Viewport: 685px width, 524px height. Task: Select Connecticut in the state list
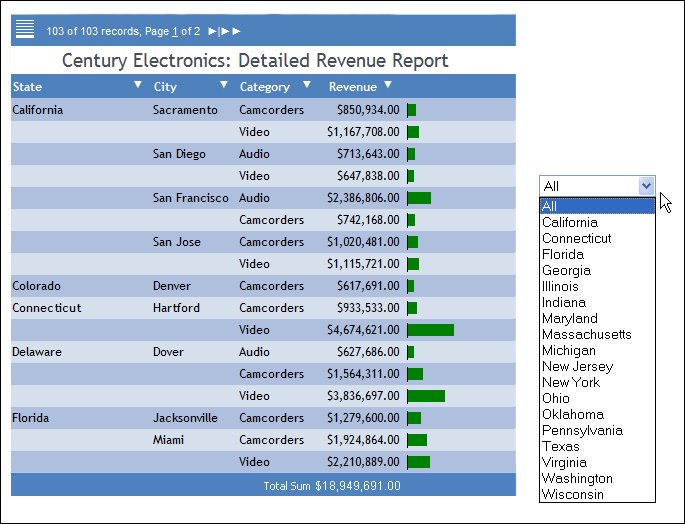click(x=597, y=239)
